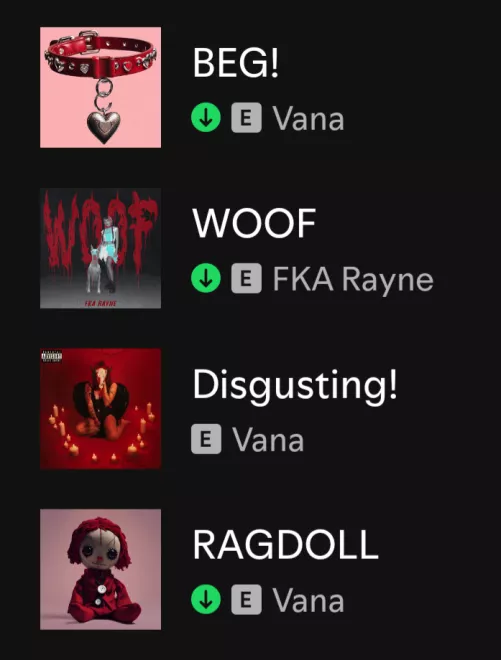501x660 pixels.
Task: Click the green downloaded icon under BEG!
Action: [x=206, y=118]
